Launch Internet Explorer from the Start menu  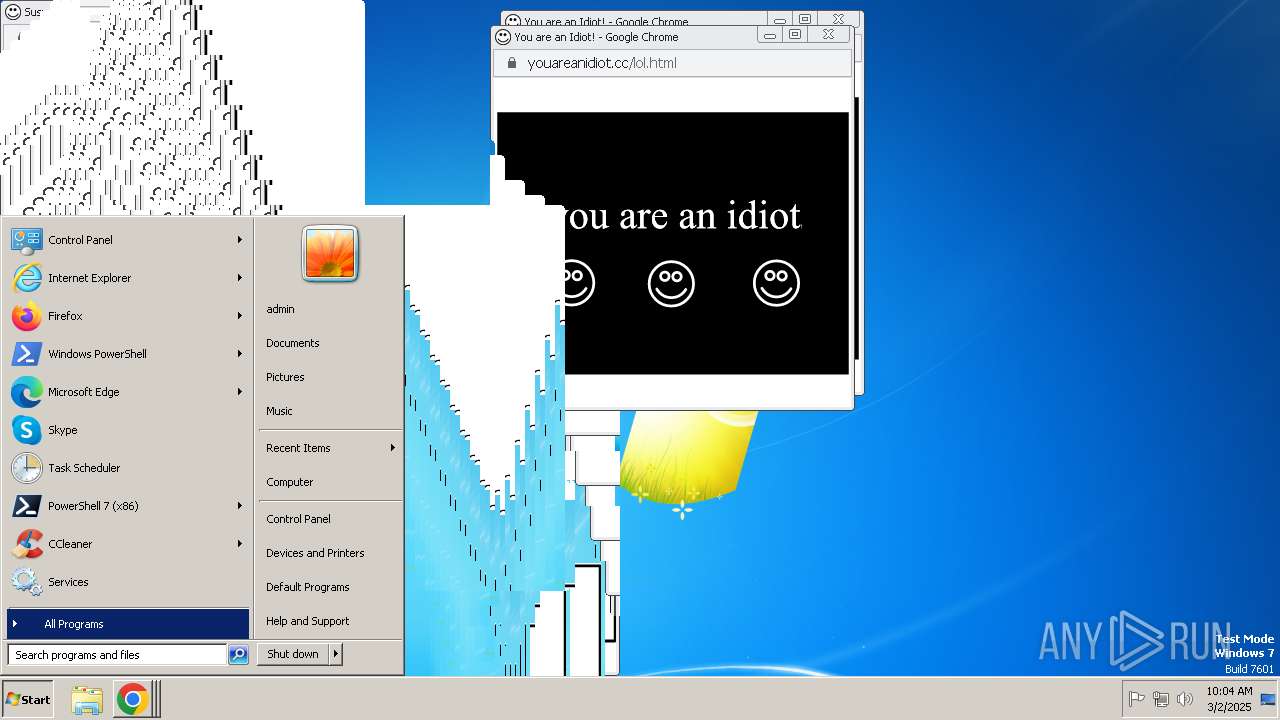(127, 278)
